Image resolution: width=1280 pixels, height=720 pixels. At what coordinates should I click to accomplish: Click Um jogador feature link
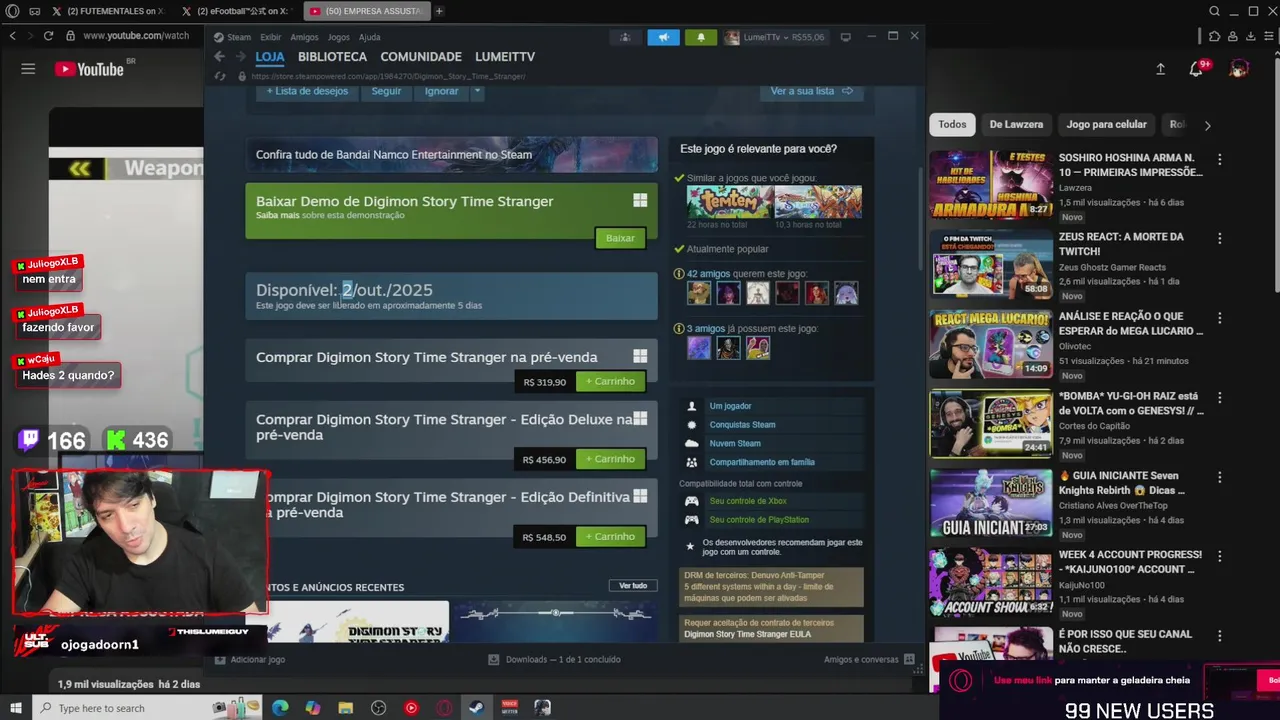tap(730, 406)
